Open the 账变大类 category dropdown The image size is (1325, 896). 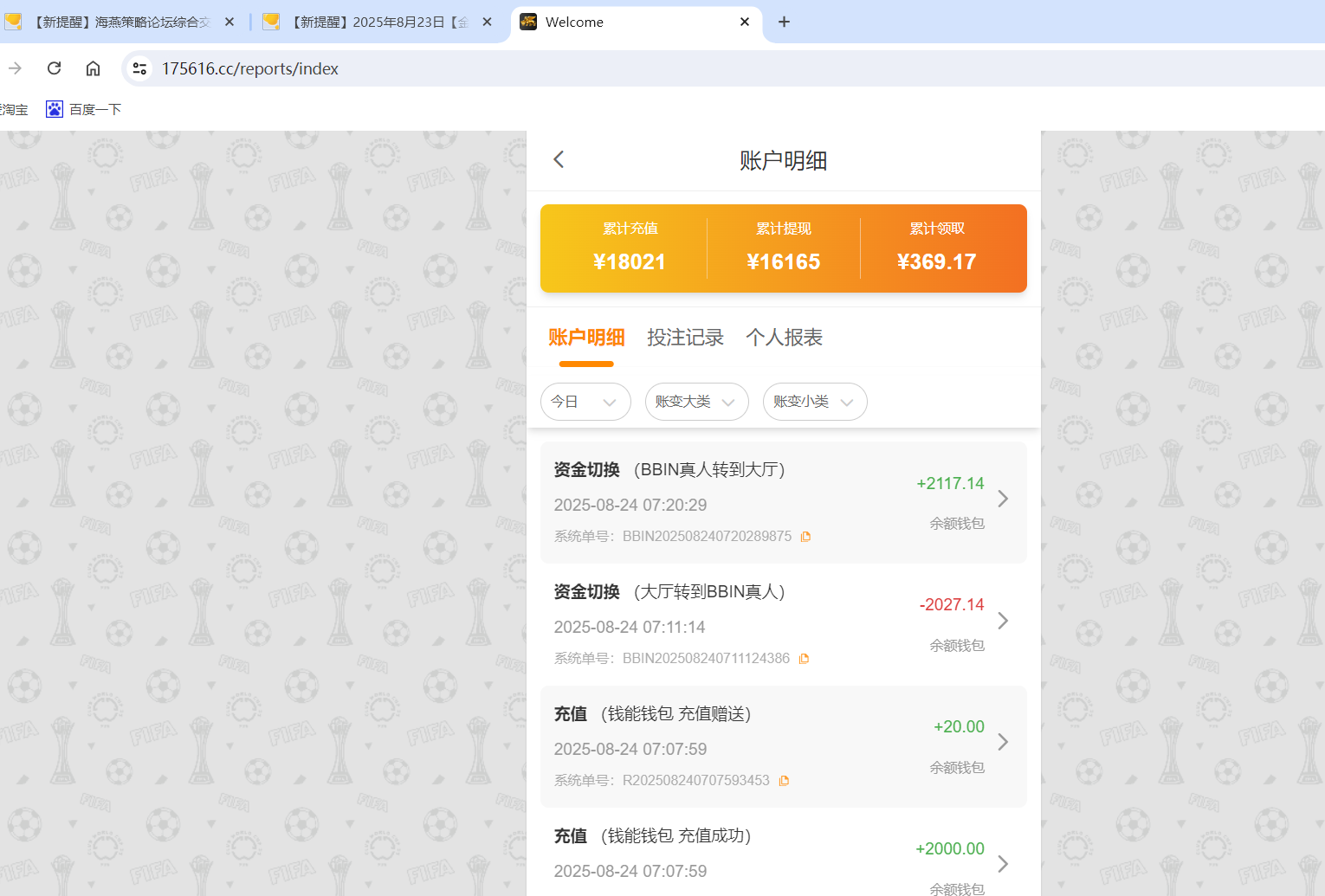pos(696,402)
